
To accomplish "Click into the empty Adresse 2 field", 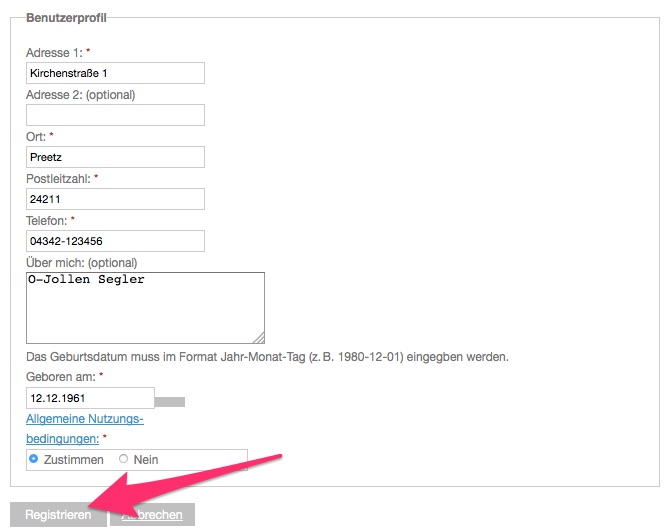I will tap(115, 115).
